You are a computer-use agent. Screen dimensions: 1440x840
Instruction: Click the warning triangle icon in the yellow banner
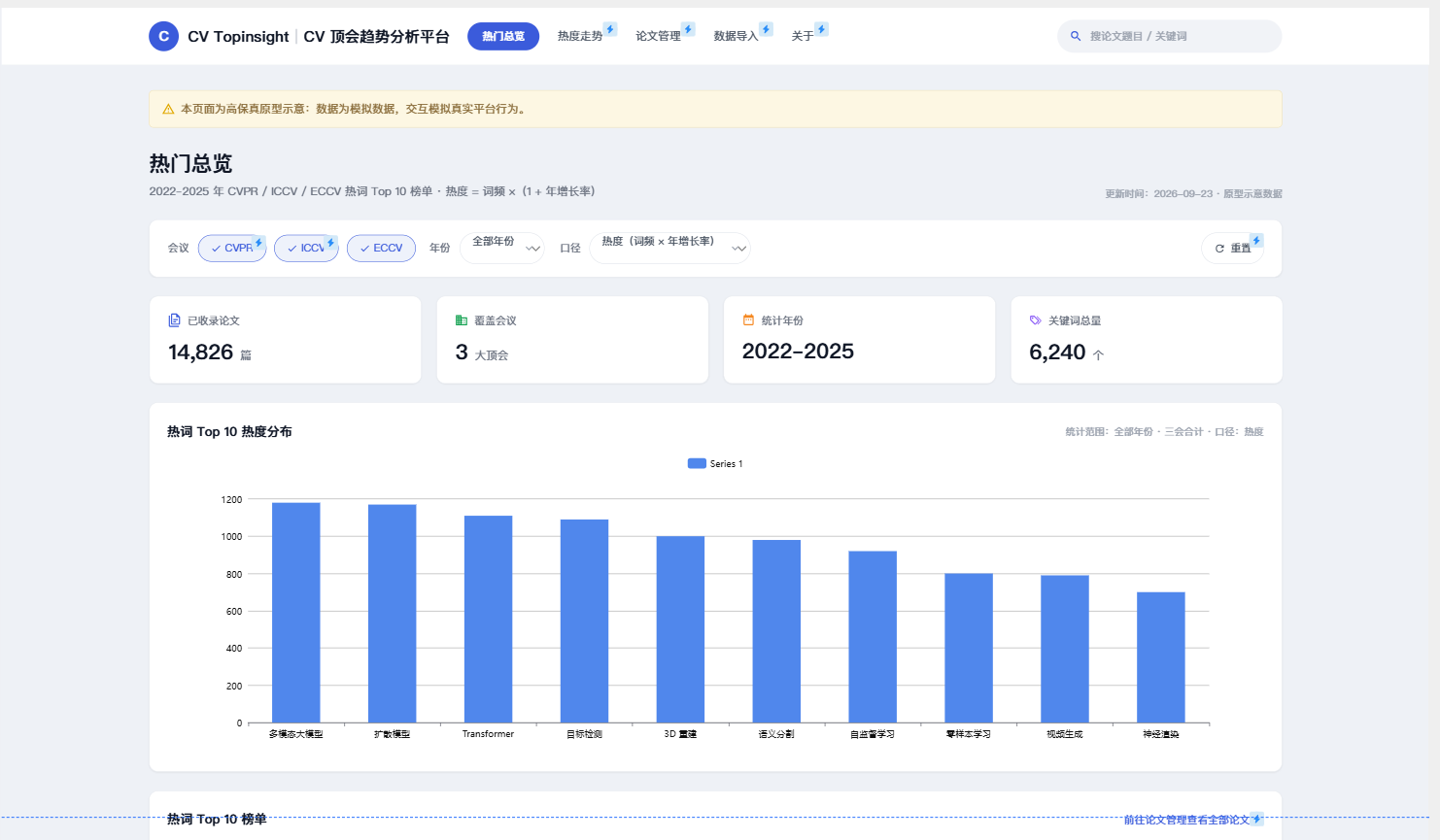point(168,110)
